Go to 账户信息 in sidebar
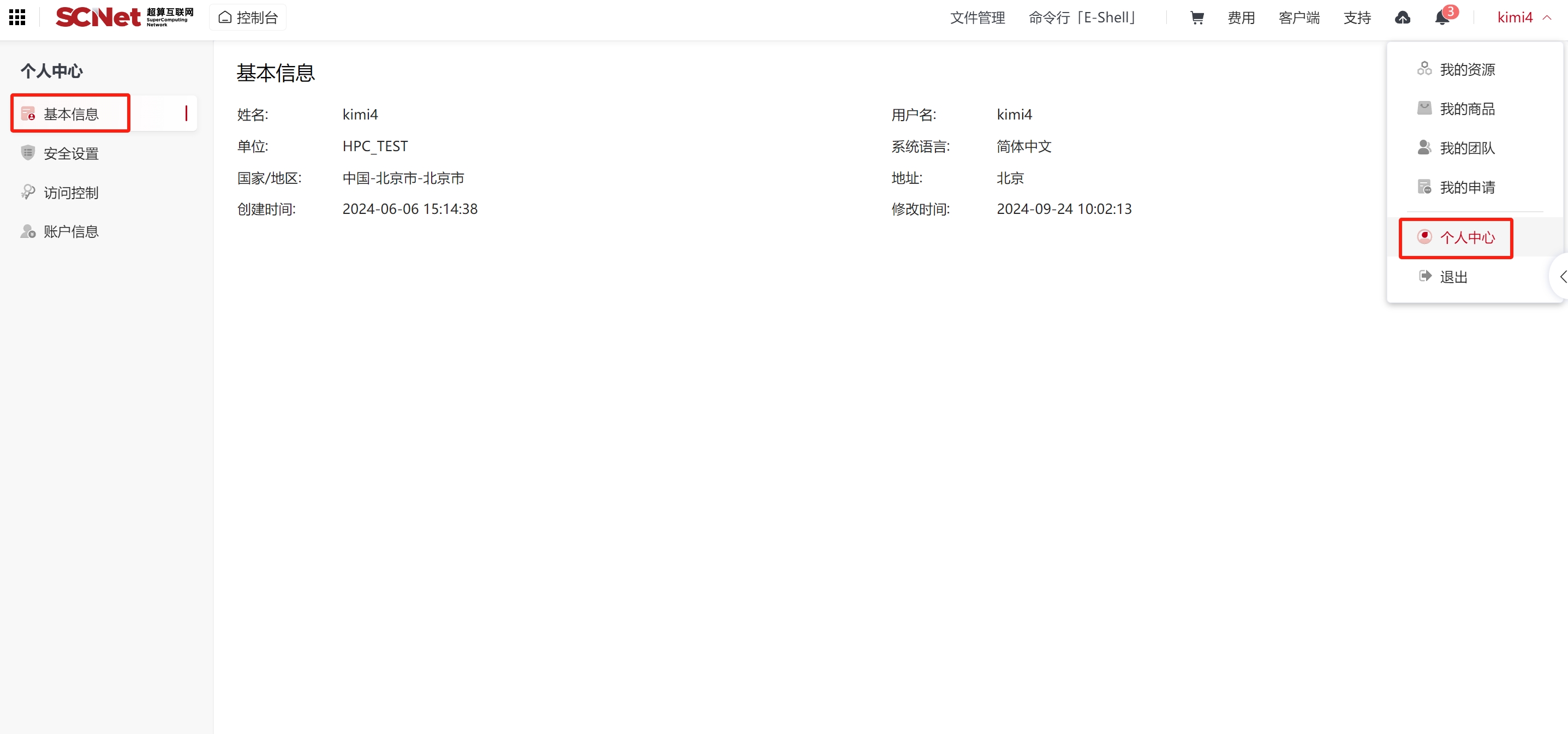This screenshot has width=1568, height=734. [x=70, y=232]
